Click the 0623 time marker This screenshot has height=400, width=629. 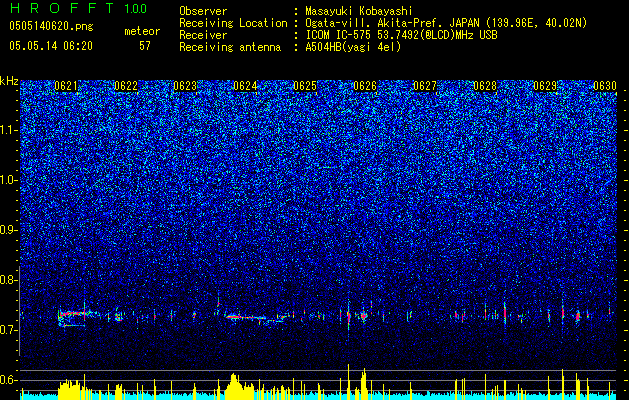[185, 86]
